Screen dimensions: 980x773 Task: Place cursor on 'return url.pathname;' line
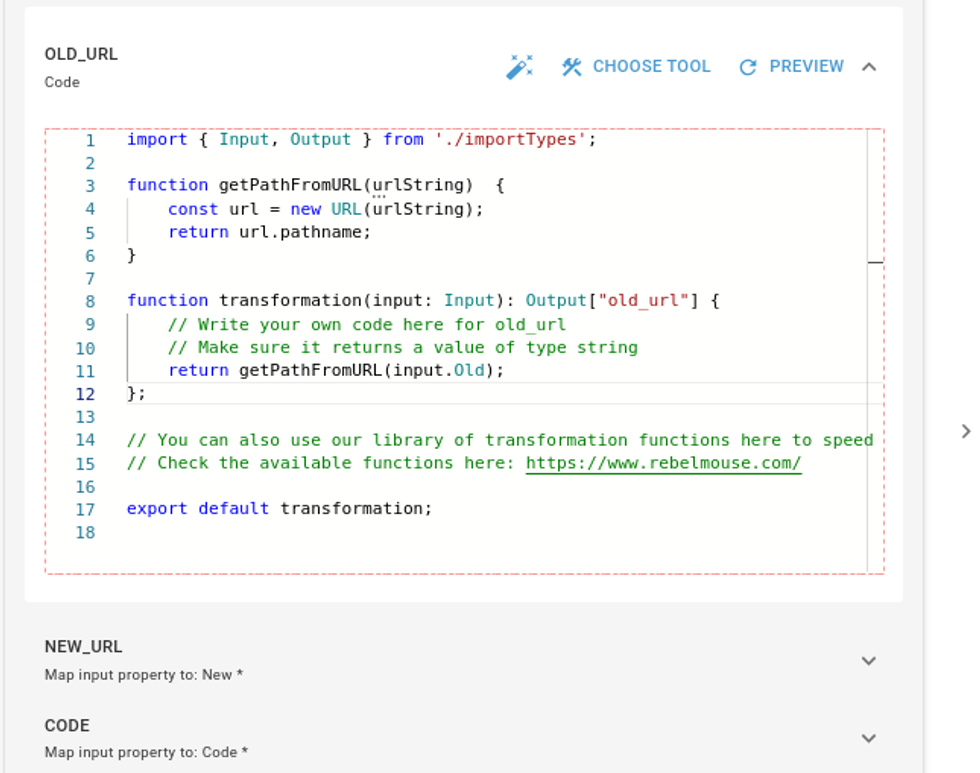269,232
